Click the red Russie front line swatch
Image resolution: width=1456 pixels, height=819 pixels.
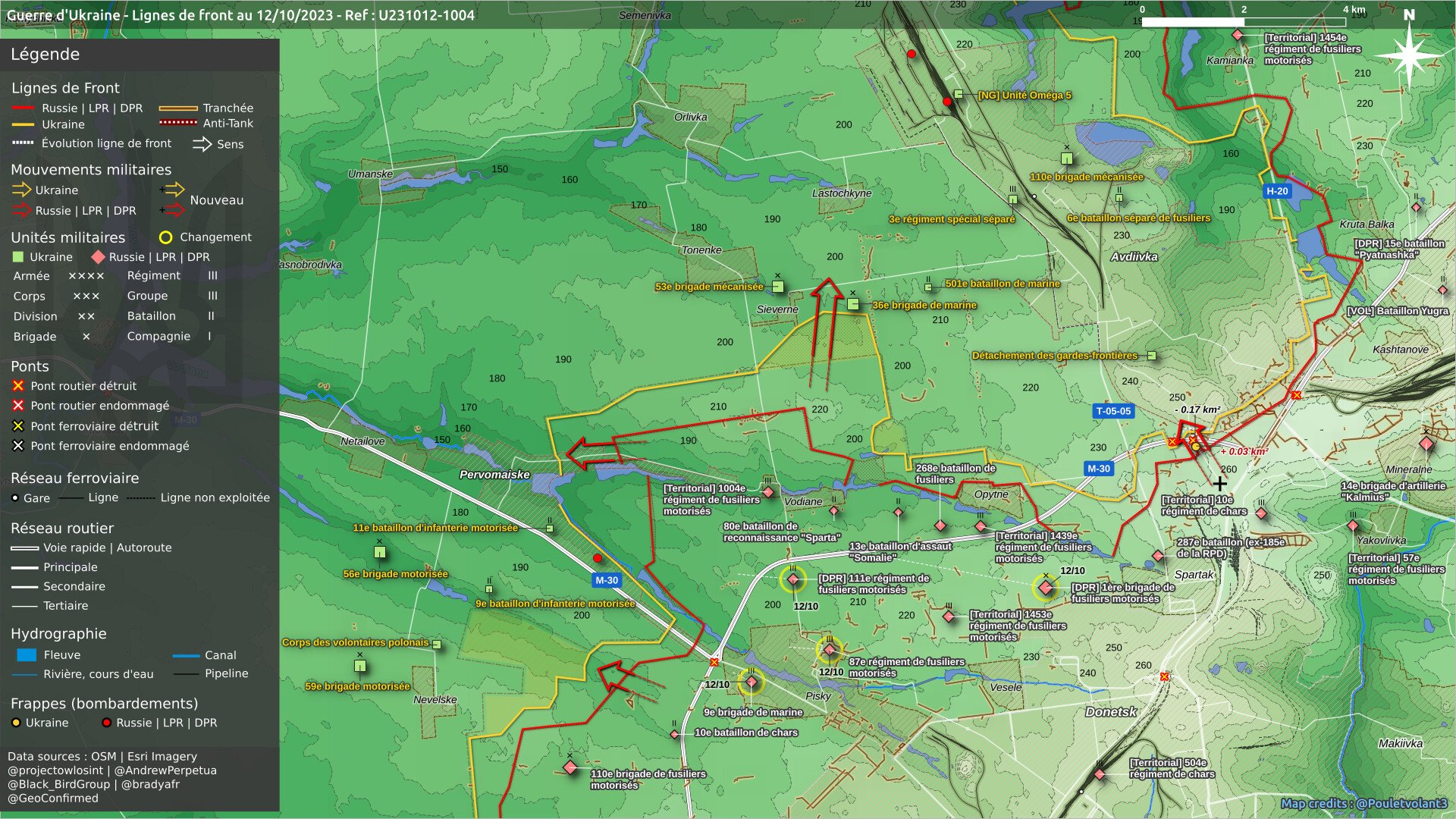(x=23, y=108)
